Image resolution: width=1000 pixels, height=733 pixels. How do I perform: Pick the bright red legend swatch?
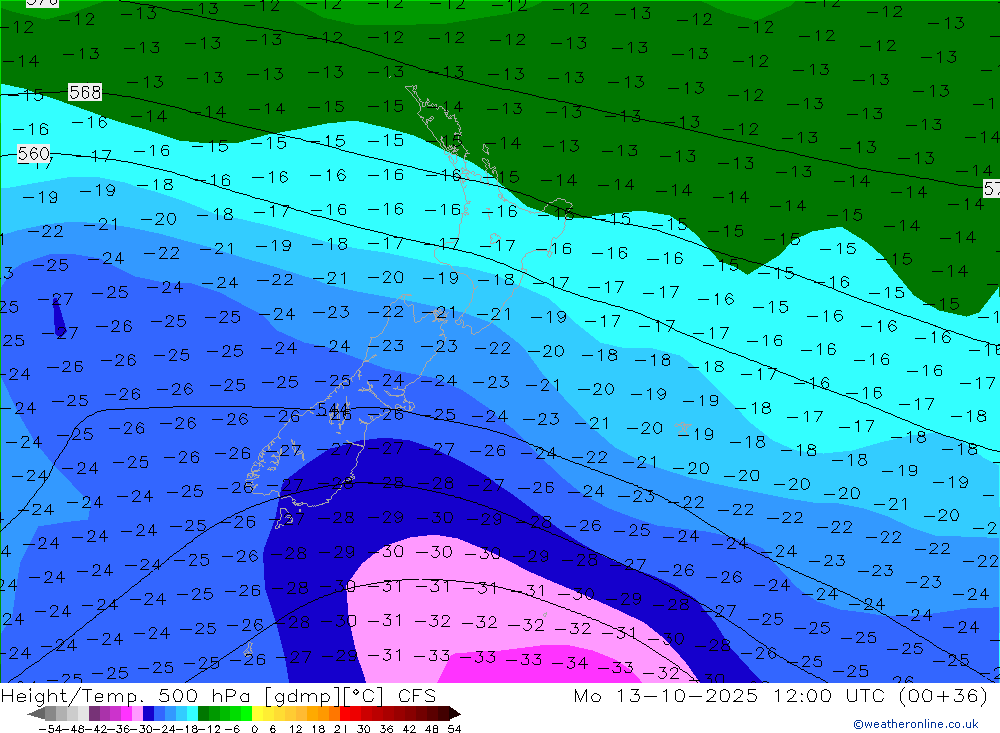tap(345, 714)
